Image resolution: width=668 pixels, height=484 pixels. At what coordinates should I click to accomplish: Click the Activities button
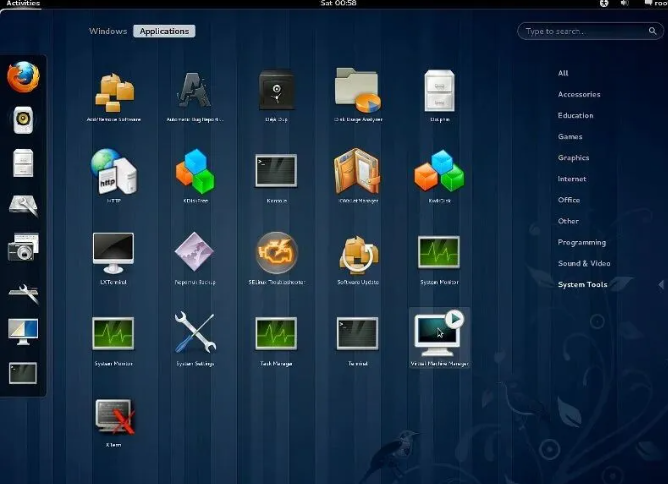[x=22, y=4]
